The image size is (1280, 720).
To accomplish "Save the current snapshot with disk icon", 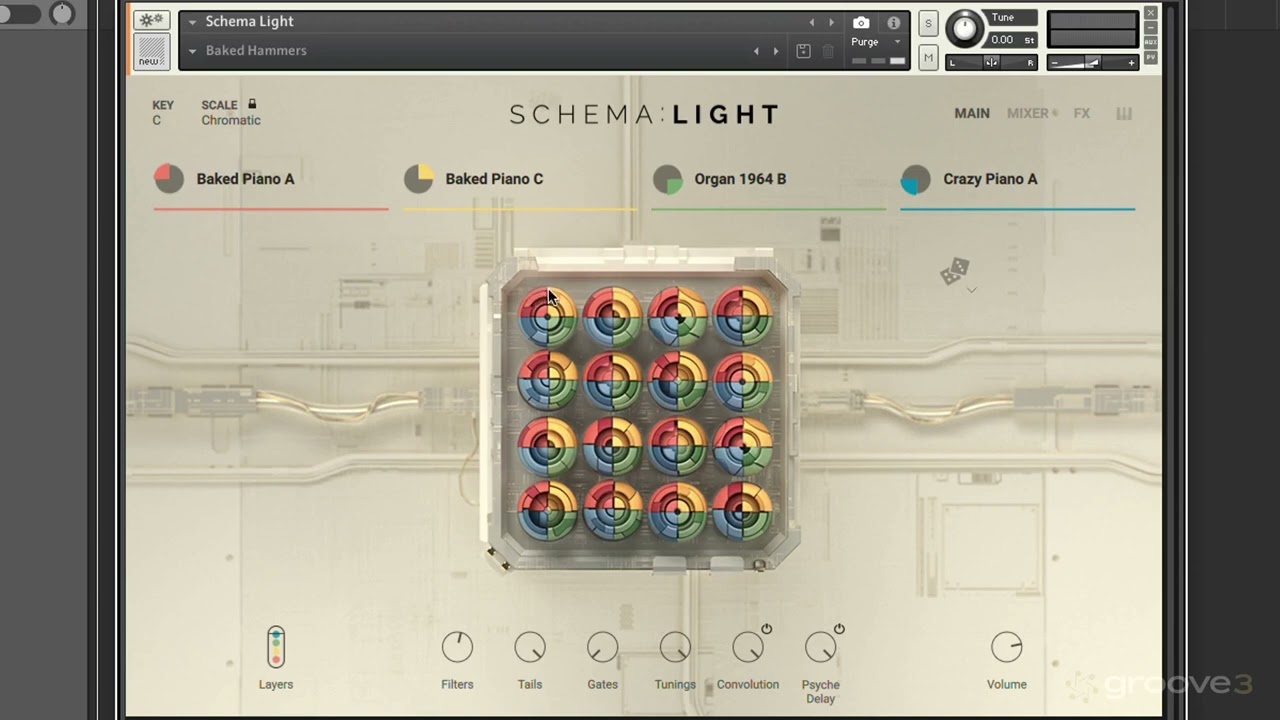I will [x=803, y=51].
